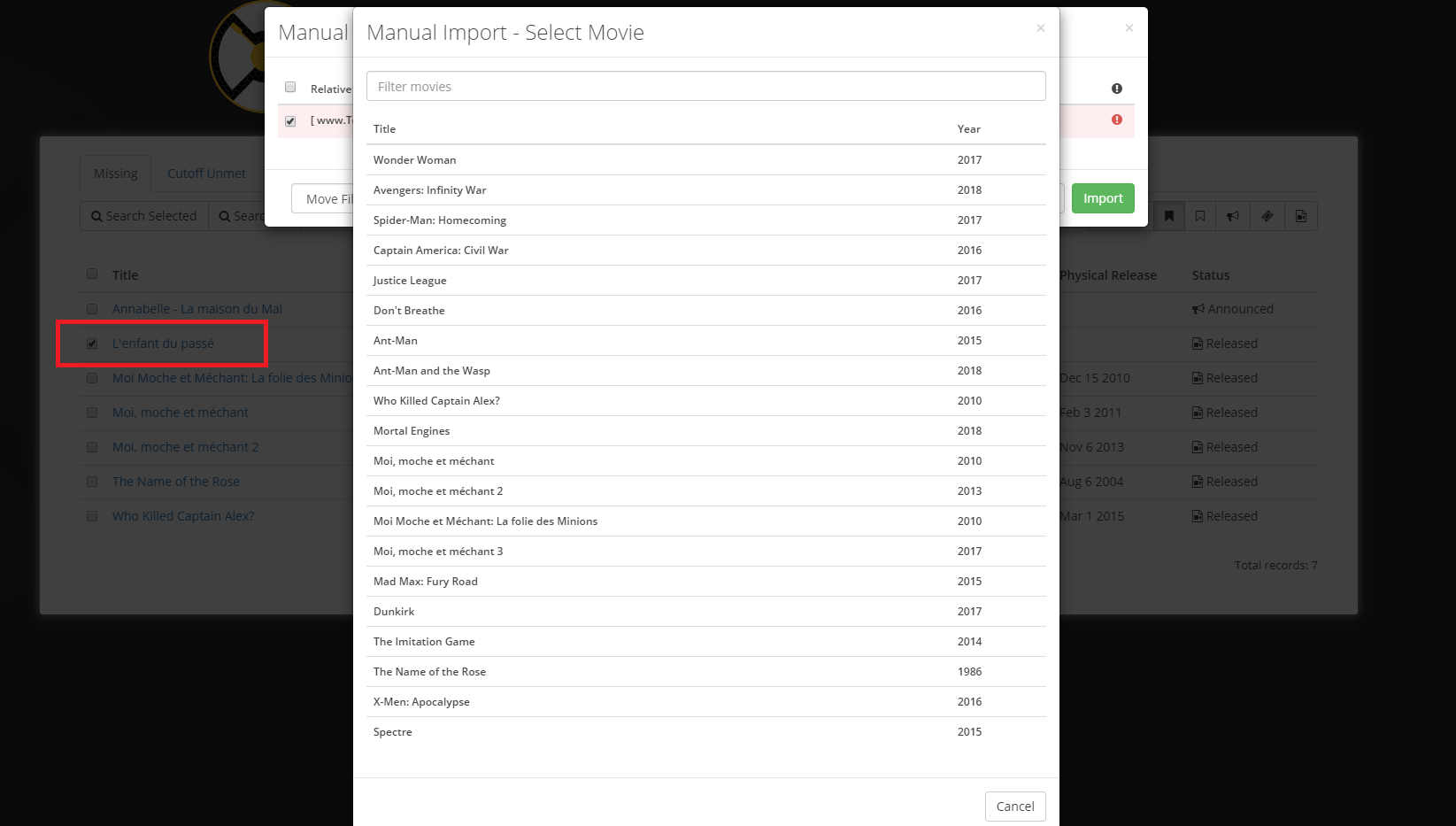This screenshot has width=1456, height=826.
Task: Click the outlined bookmark unmonitored filter icon
Action: tap(1200, 215)
